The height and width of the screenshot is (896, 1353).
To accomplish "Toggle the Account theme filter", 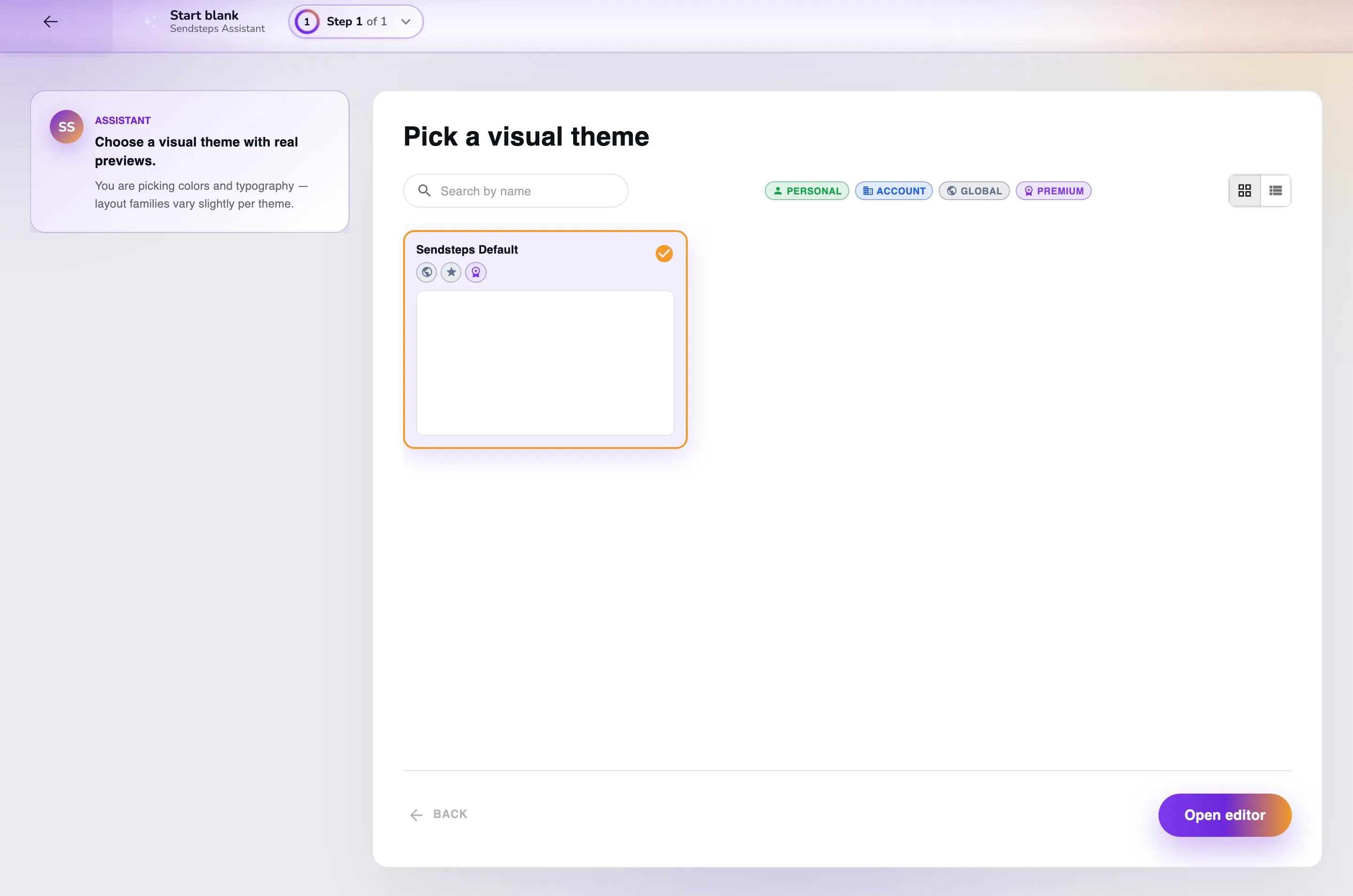I will (894, 191).
